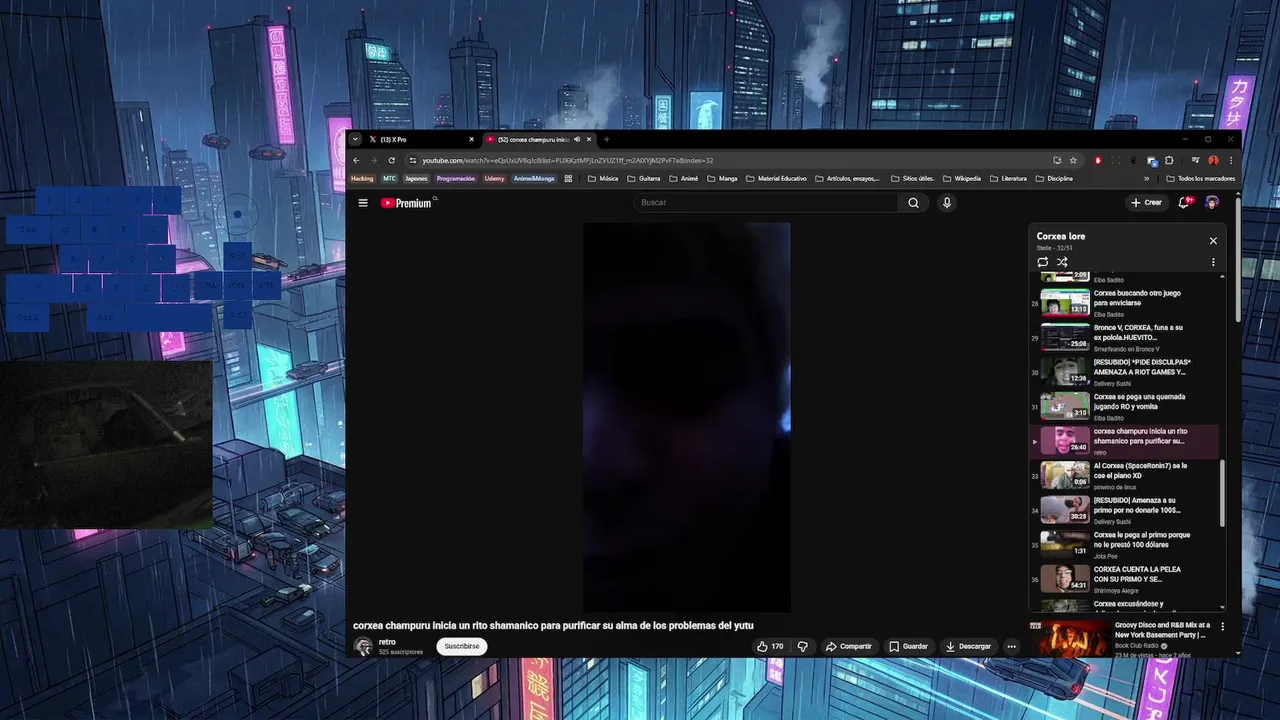Go to the YouTube Premium home logo
The image size is (1280, 720).
408,203
